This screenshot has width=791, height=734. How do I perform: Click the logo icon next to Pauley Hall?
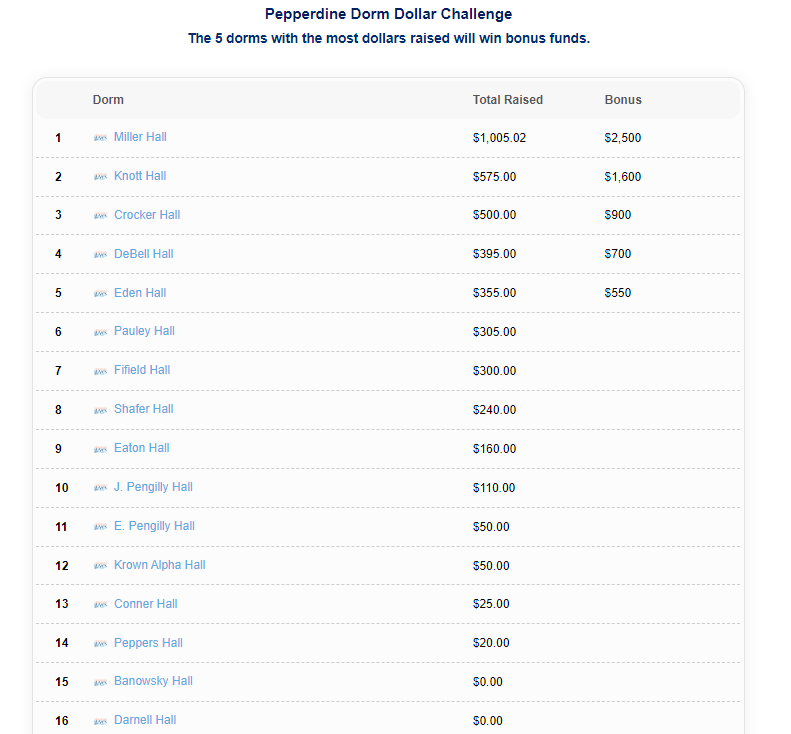(100, 332)
